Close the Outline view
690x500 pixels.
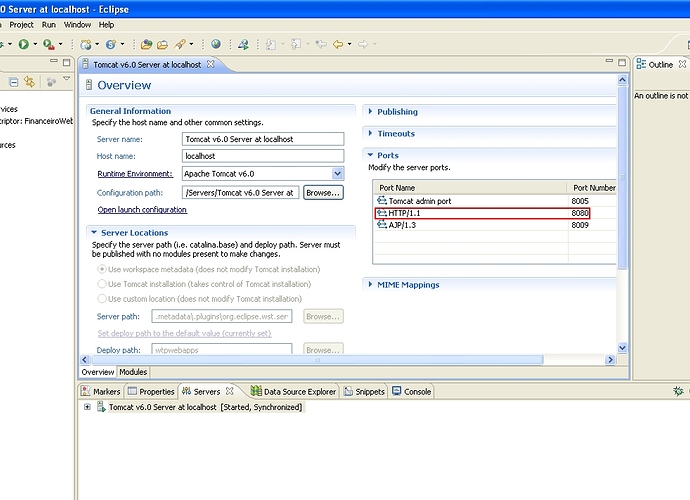(x=682, y=64)
